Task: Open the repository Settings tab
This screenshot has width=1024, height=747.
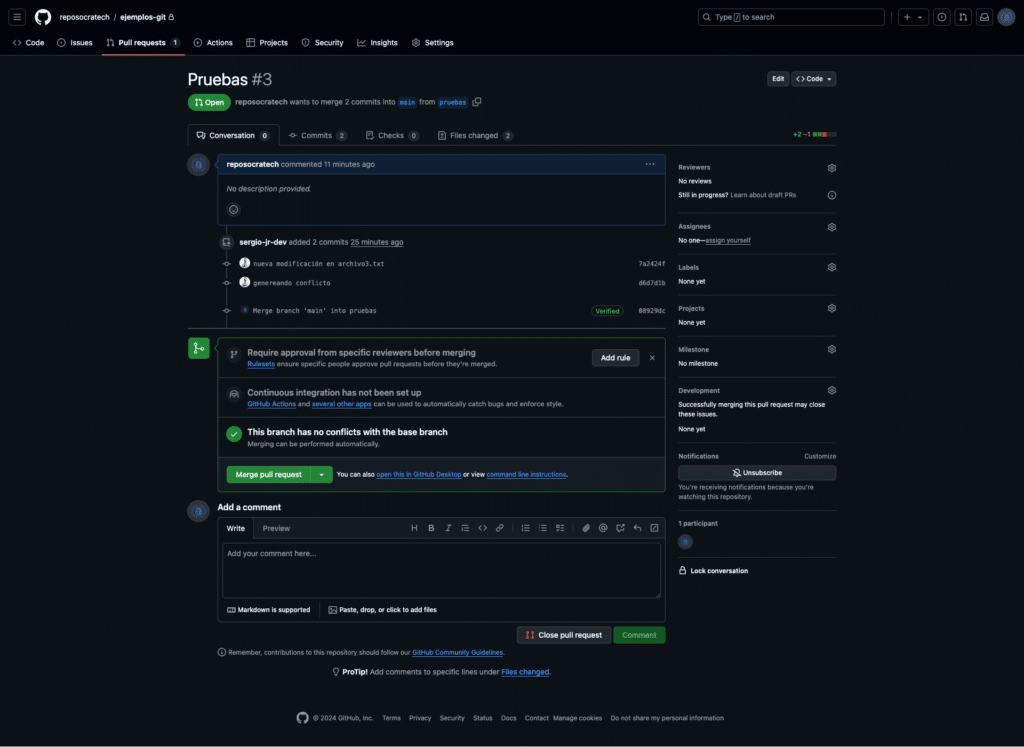Action: pos(432,42)
